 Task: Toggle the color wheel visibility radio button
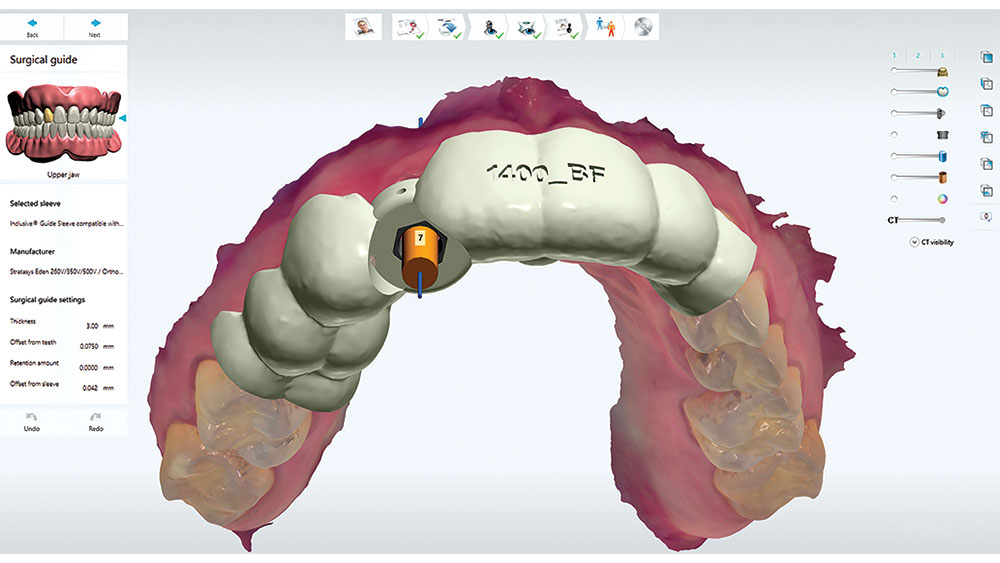tap(894, 198)
